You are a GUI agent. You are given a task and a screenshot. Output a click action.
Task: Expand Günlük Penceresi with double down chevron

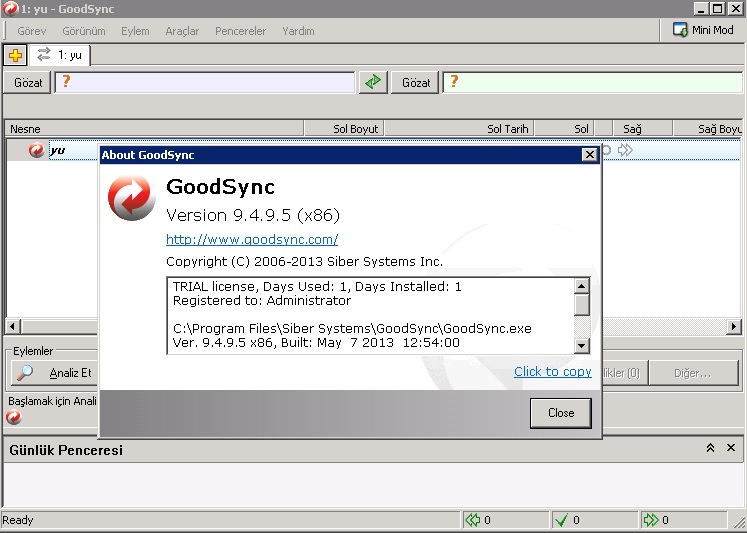coord(731,449)
